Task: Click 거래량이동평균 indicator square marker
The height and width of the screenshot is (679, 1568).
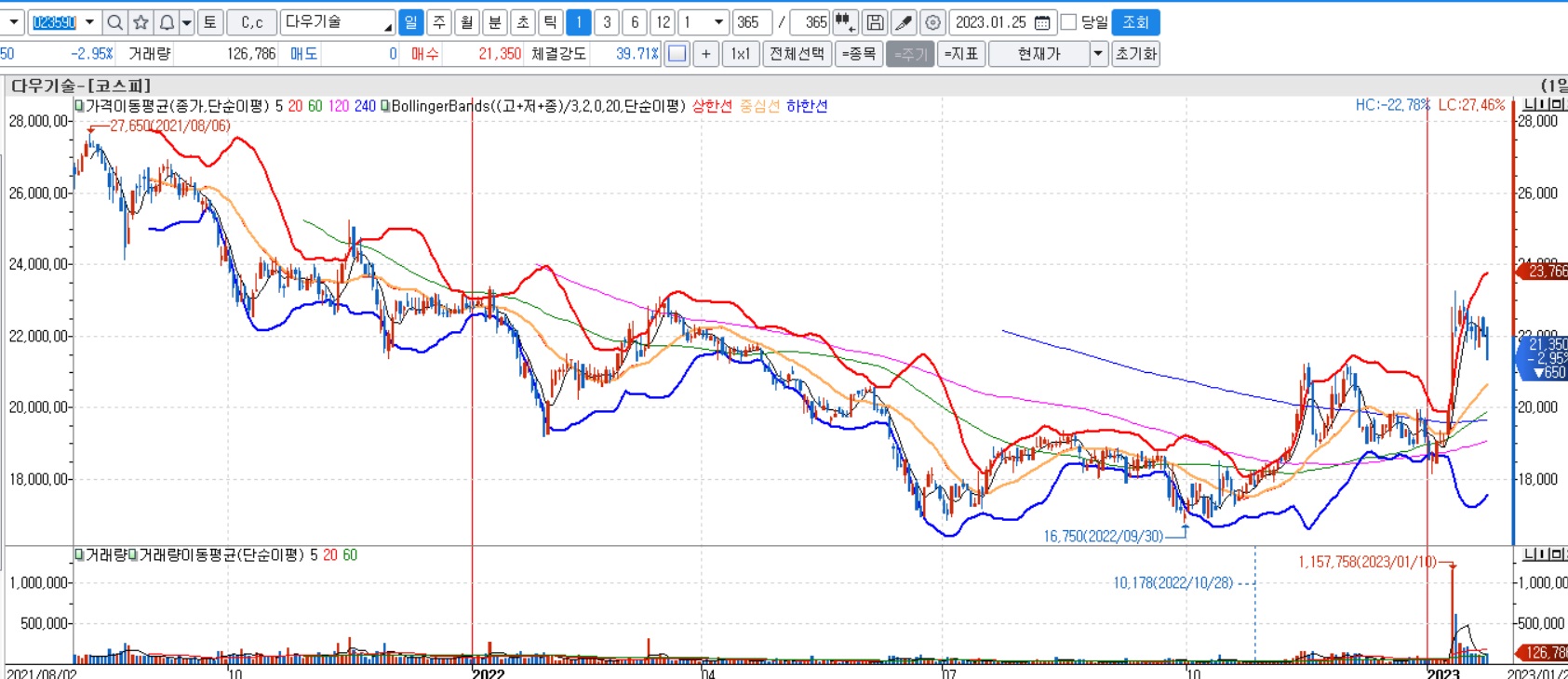Action: (133, 555)
